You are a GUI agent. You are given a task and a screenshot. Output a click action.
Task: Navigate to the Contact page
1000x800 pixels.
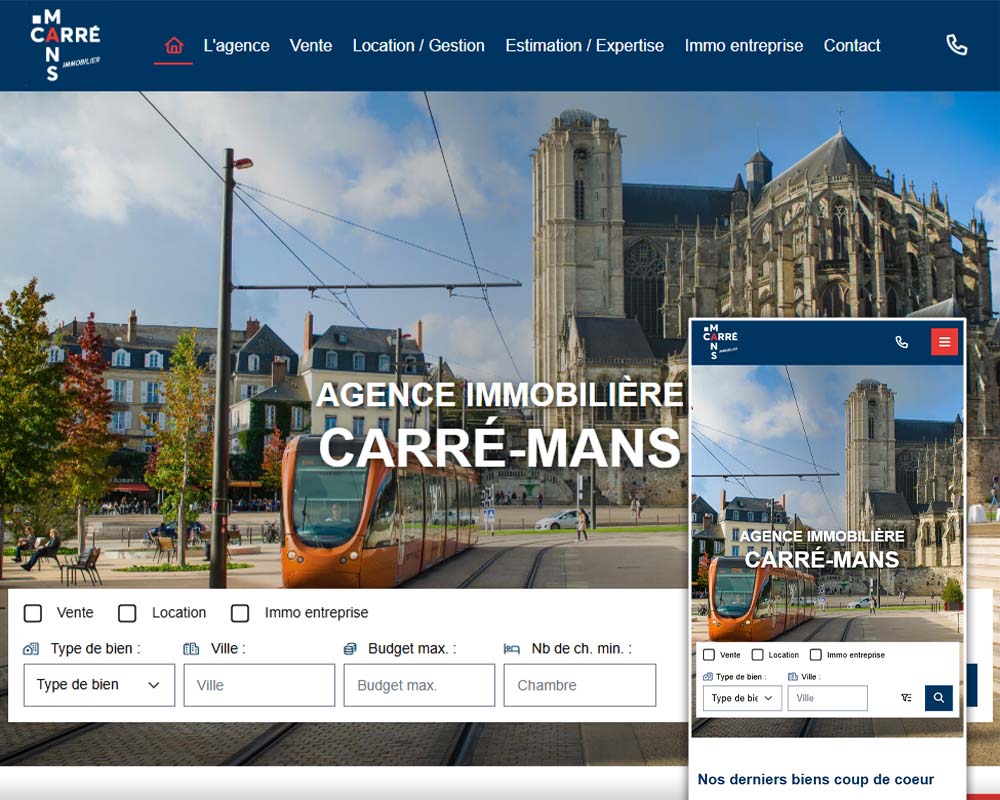tap(851, 46)
